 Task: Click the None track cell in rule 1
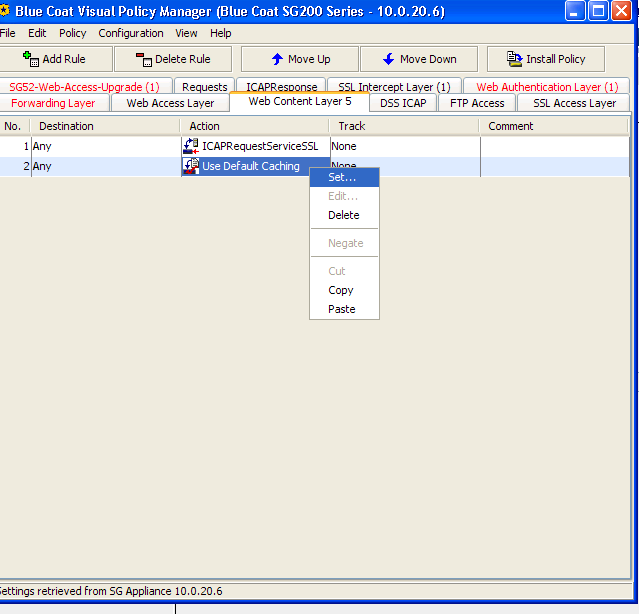coord(405,146)
